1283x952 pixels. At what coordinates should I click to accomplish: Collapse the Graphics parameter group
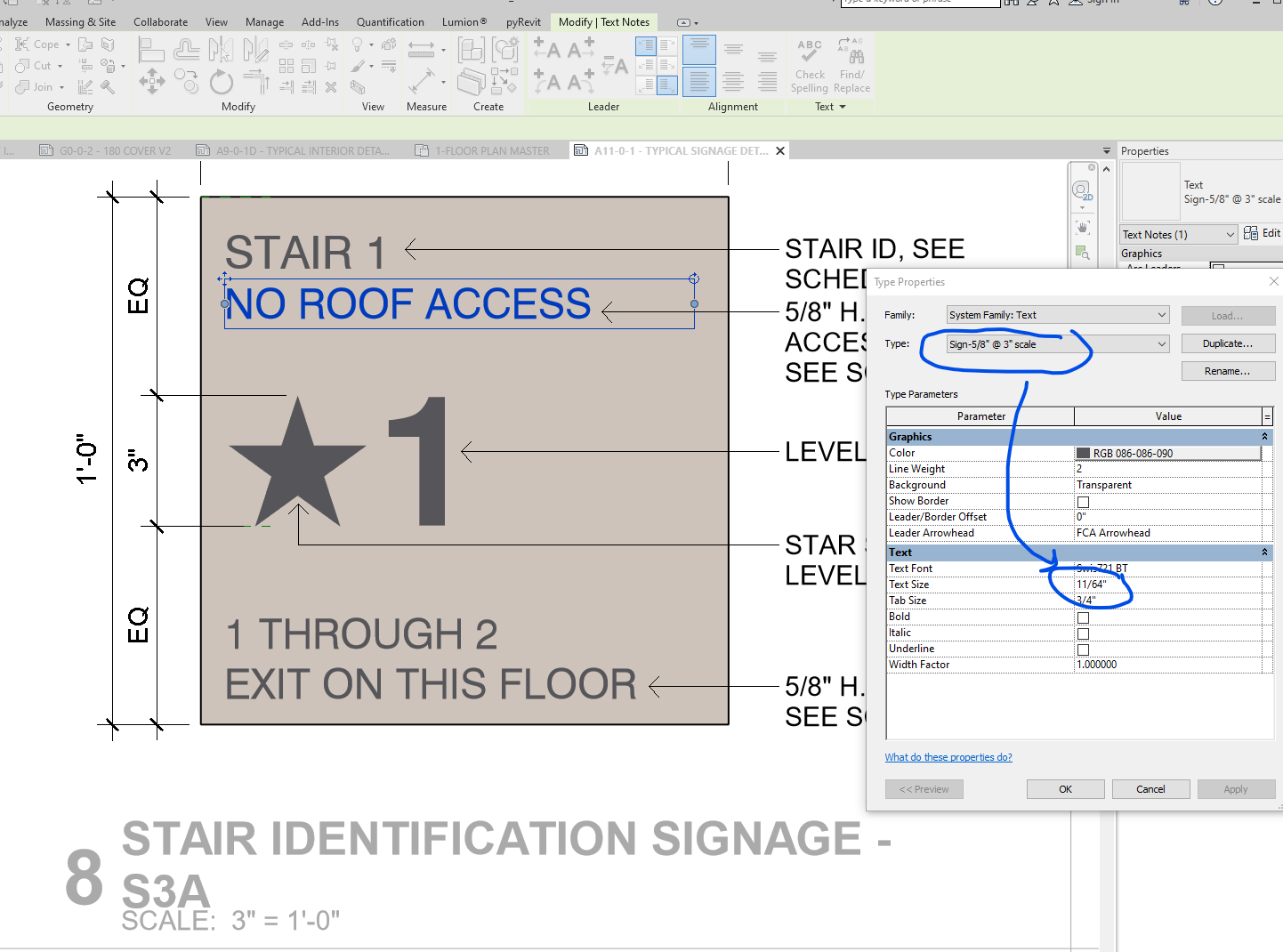coord(1264,436)
